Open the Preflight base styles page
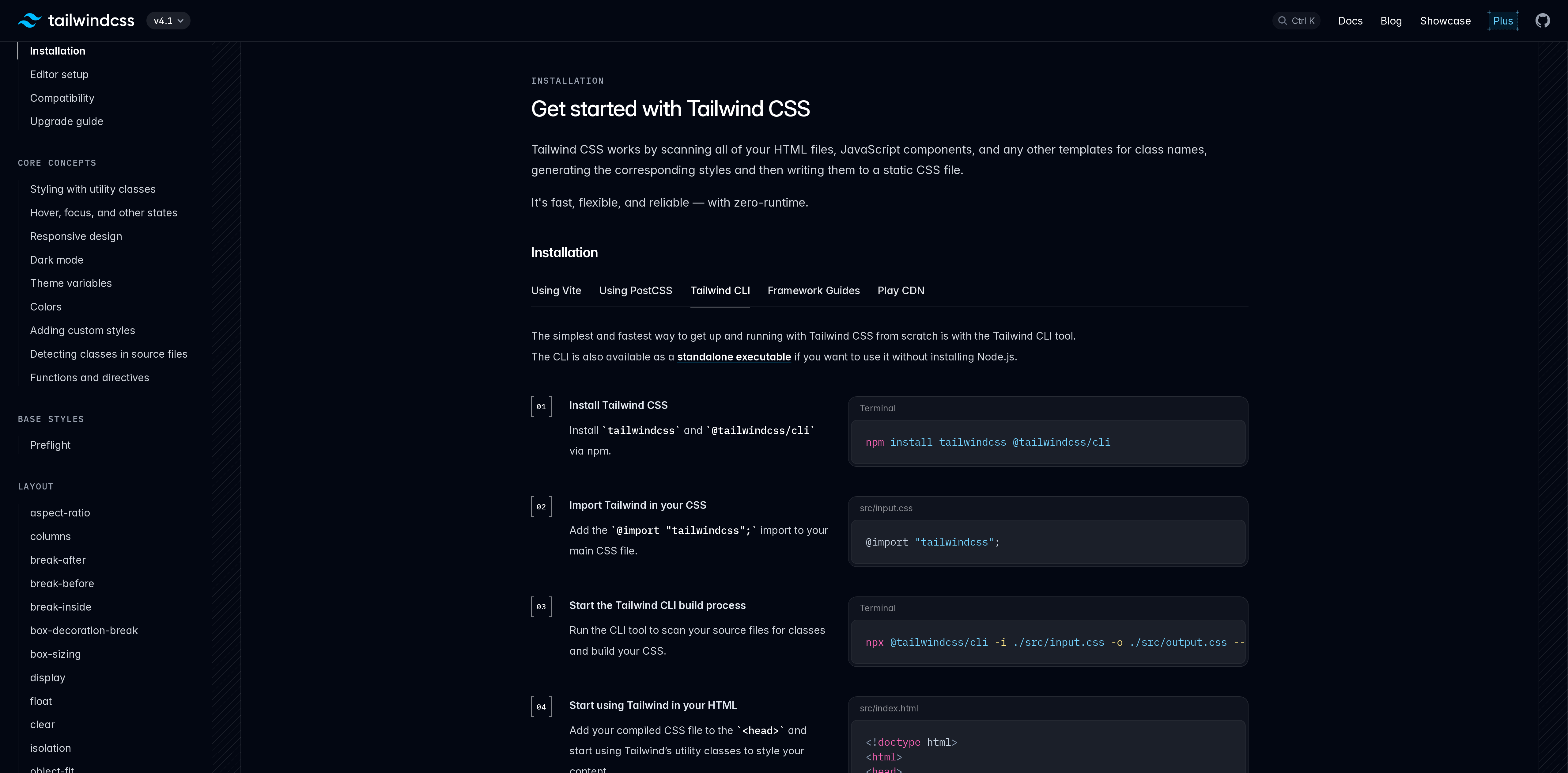The height and width of the screenshot is (773, 1568). (50, 445)
